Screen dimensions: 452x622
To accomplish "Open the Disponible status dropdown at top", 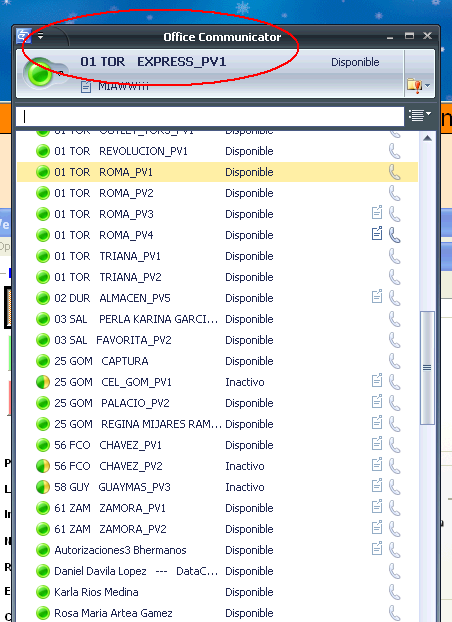I will tap(355, 62).
